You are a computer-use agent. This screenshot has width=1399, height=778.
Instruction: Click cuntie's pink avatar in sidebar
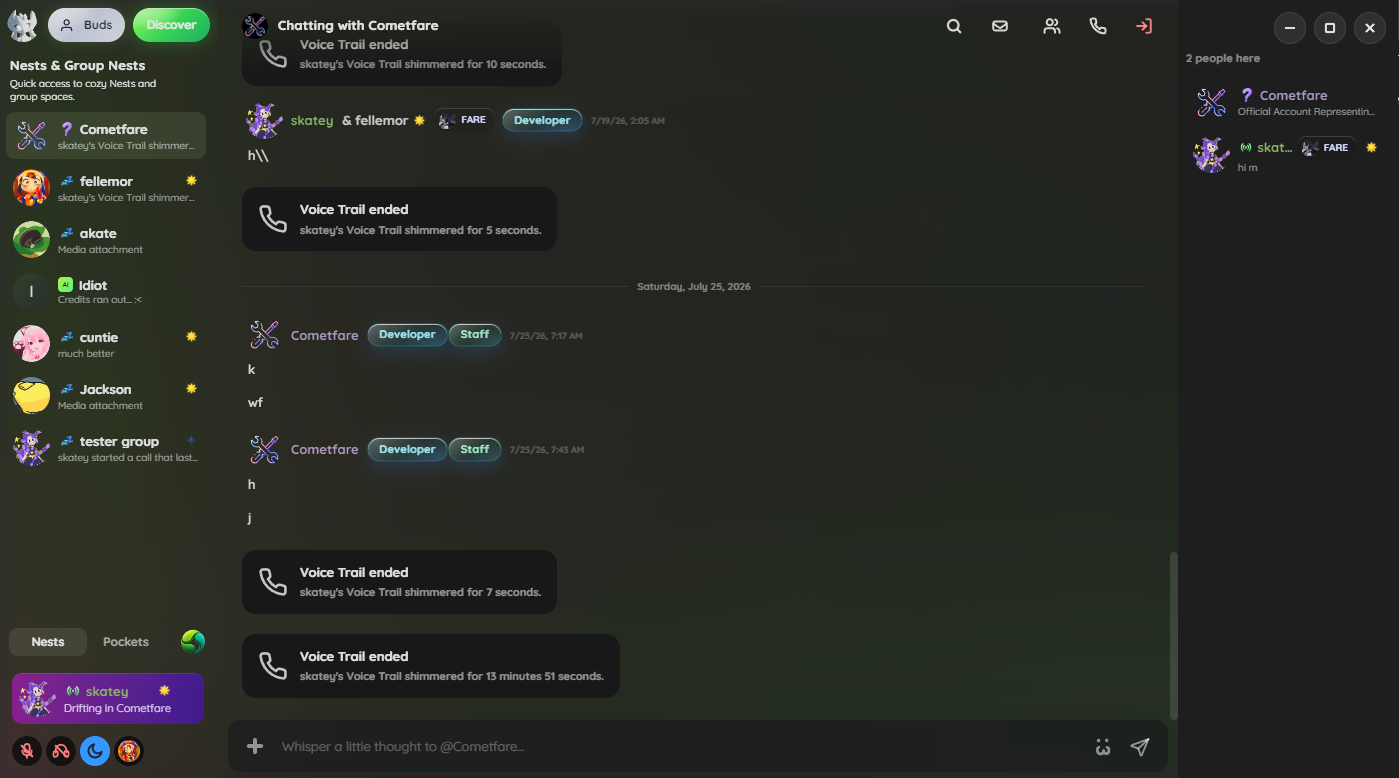(x=32, y=344)
